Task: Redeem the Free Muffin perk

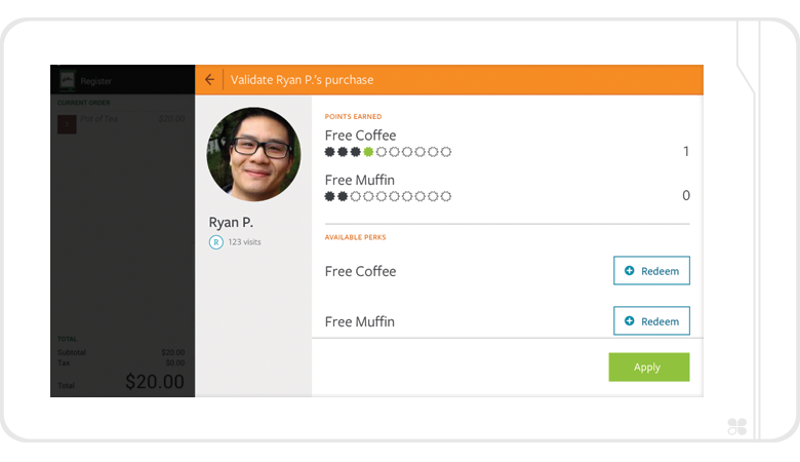Action: [651, 321]
